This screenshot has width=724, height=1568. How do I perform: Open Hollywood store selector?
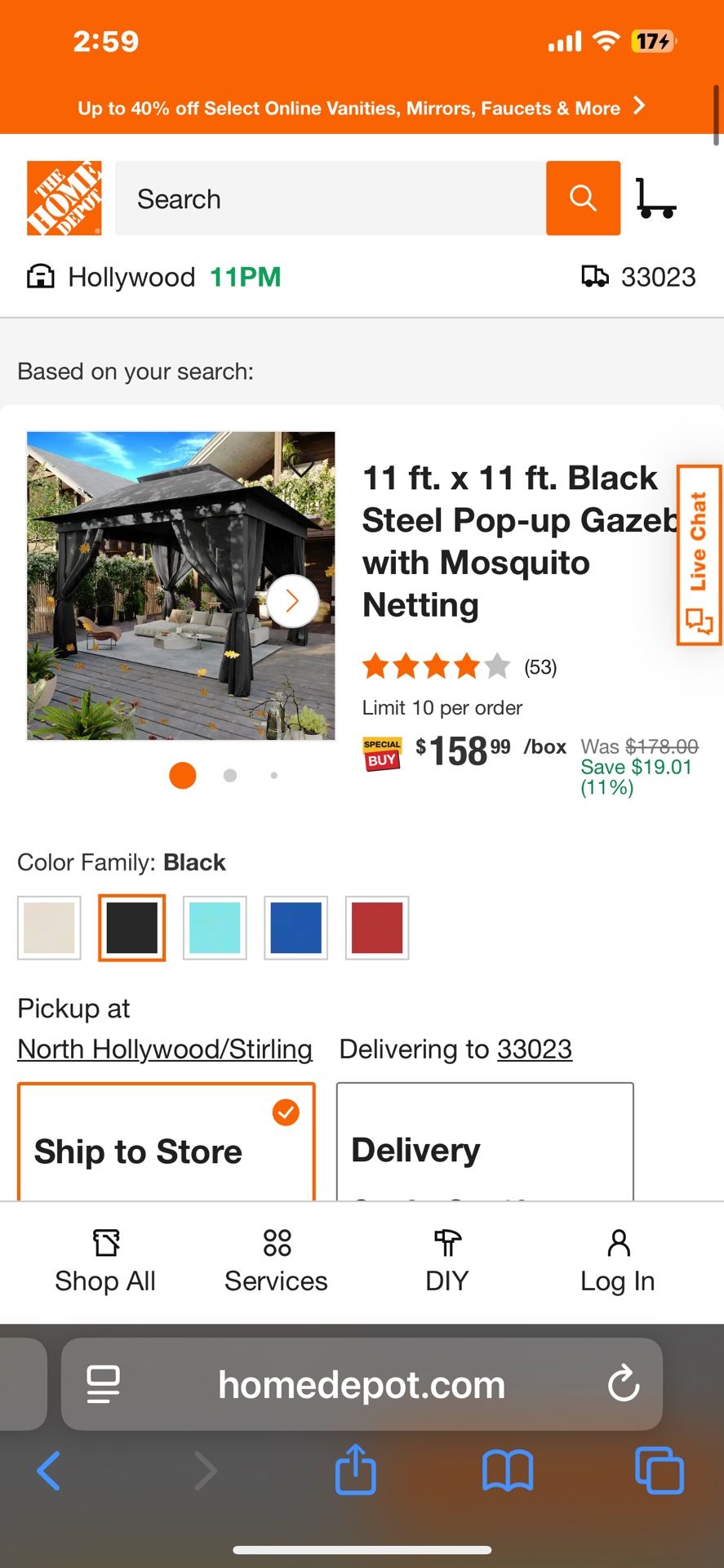131,278
